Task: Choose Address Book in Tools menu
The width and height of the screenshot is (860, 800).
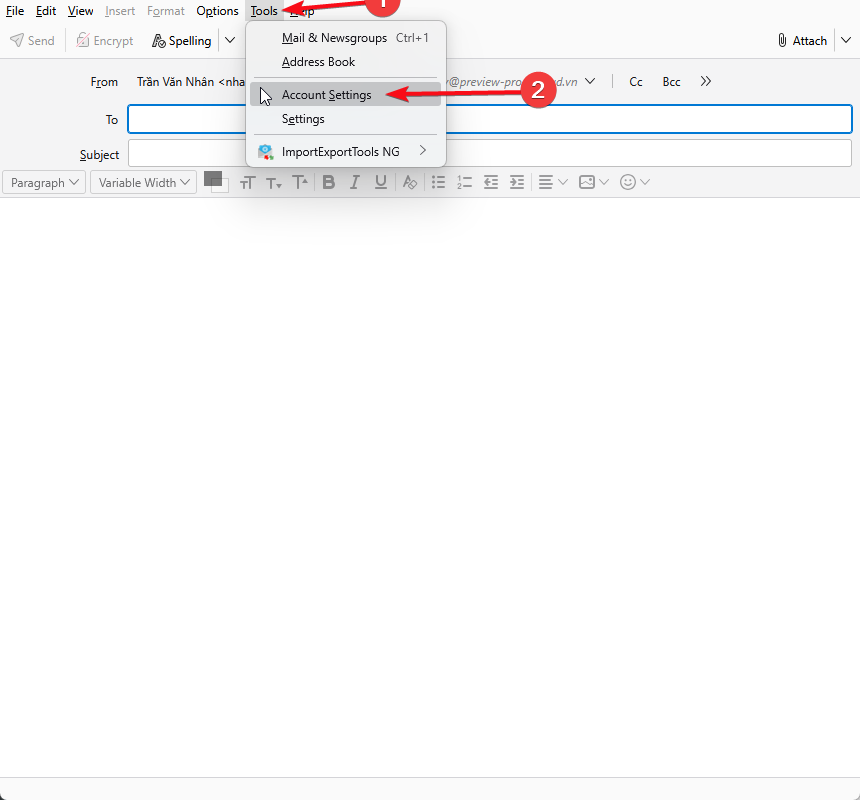Action: 318,62
